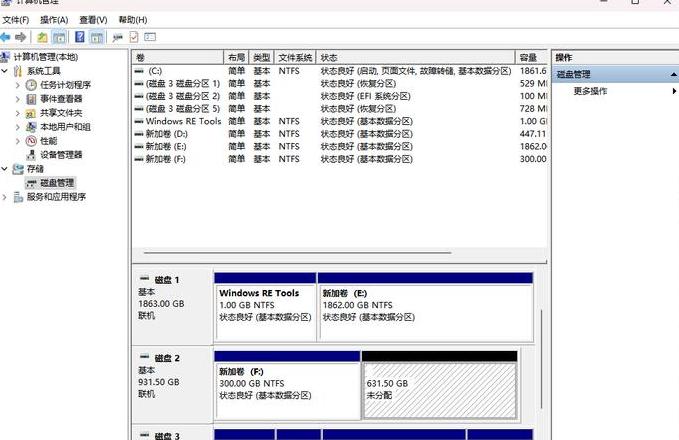Sort by the 布局 column header
This screenshot has width=679, height=440.
(236, 58)
